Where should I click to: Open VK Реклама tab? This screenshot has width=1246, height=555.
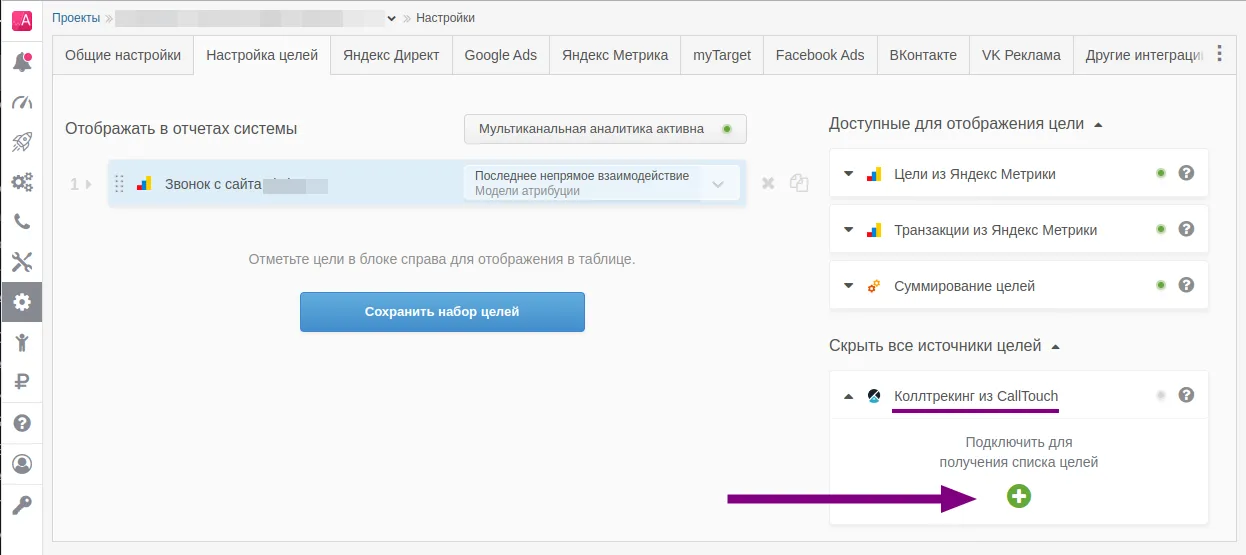(x=1021, y=55)
